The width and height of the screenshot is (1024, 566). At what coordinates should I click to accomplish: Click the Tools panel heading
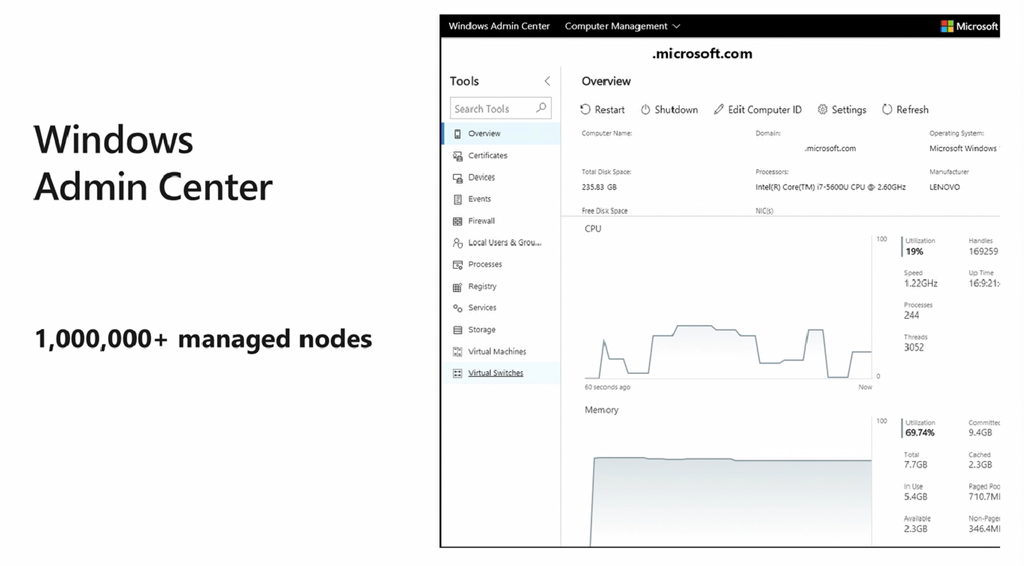(464, 81)
